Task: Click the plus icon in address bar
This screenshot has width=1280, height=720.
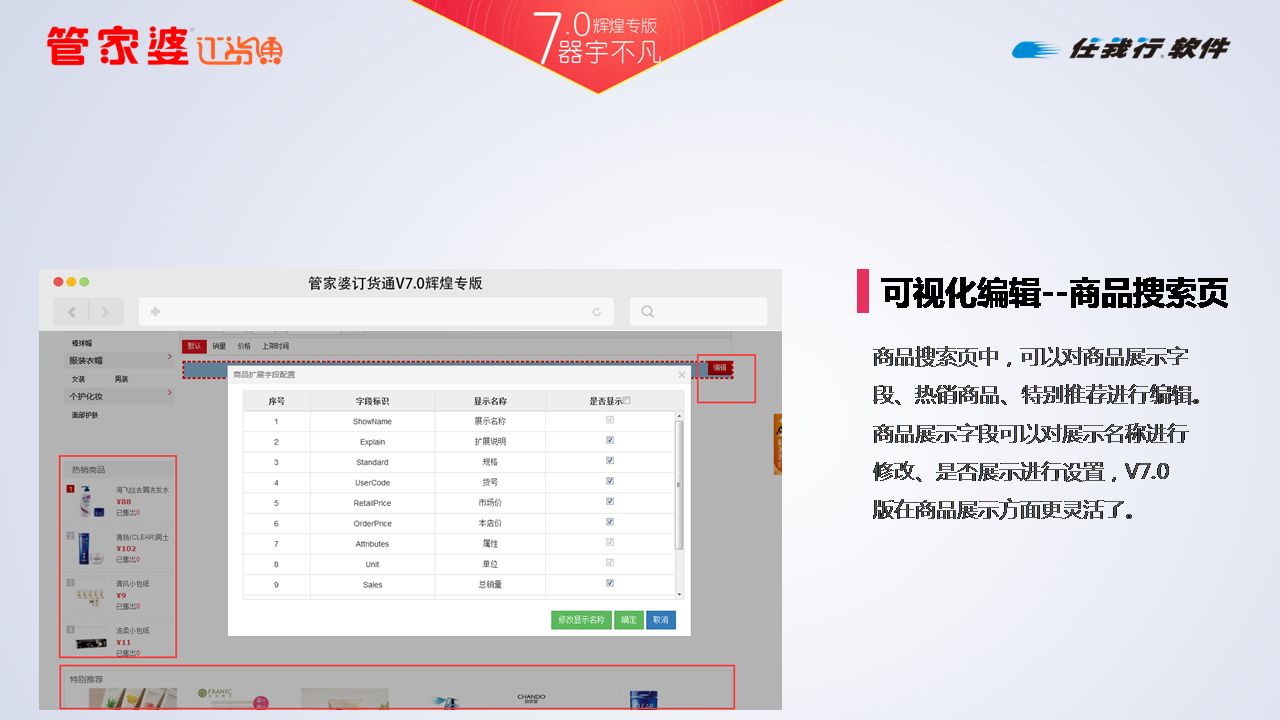Action: pos(155,312)
